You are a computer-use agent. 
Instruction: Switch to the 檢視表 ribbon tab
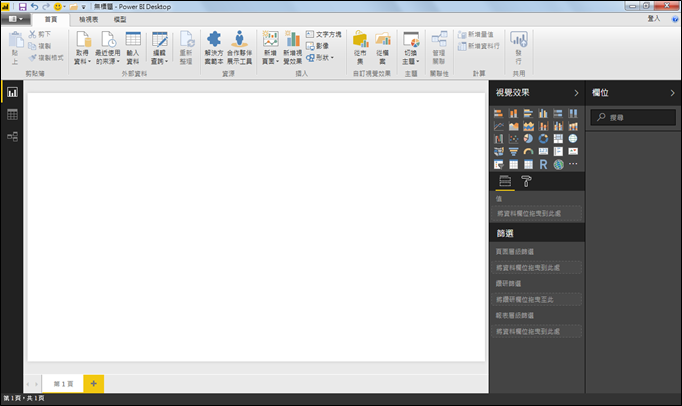88,19
